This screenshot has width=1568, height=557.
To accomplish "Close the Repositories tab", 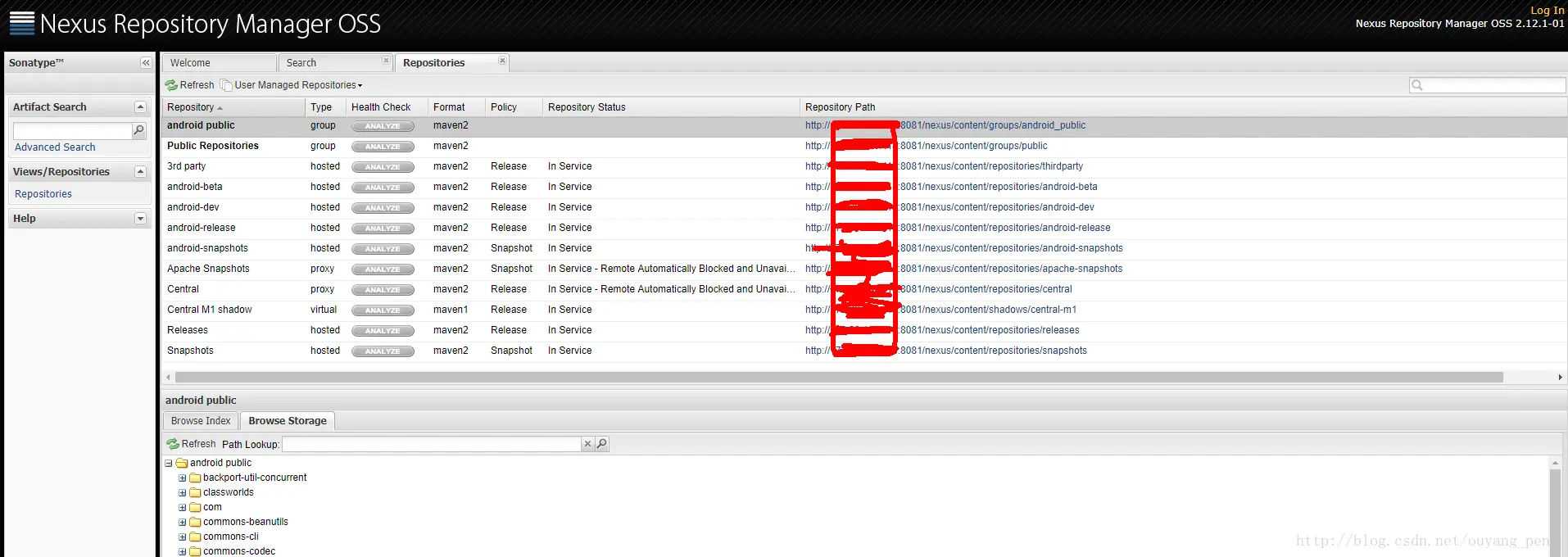I will click(x=502, y=60).
